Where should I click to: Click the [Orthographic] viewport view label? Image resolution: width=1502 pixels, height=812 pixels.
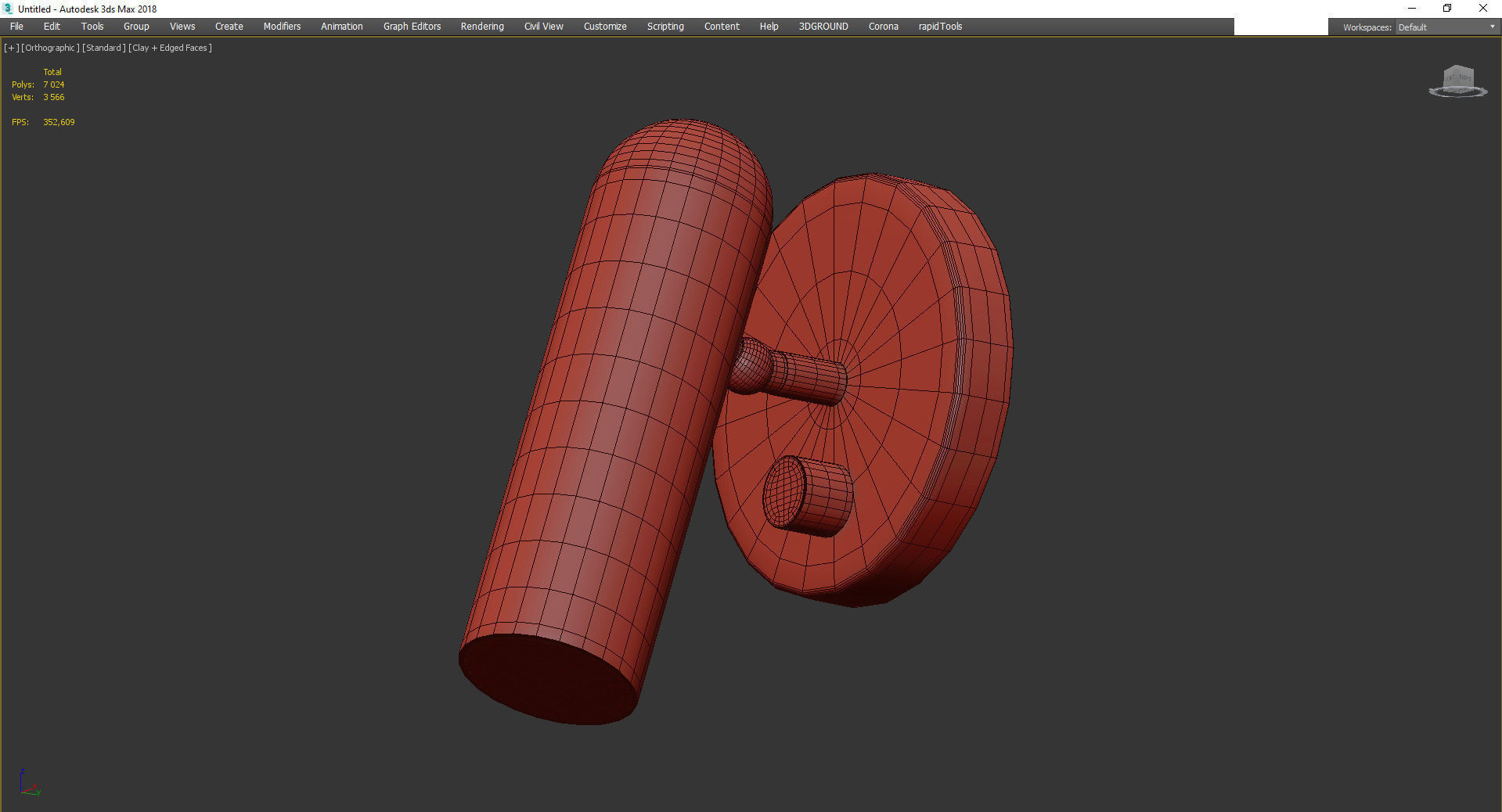[51, 48]
